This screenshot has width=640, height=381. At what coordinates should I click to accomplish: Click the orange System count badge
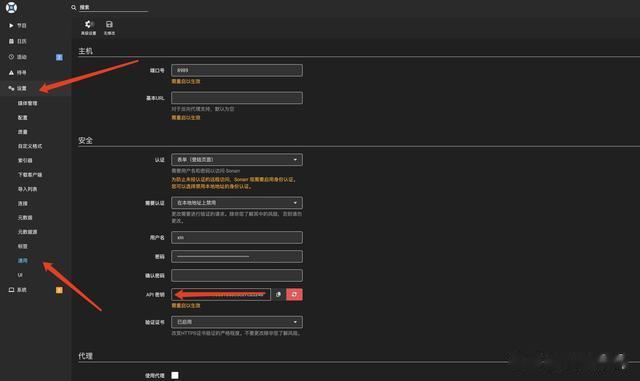(x=59, y=290)
